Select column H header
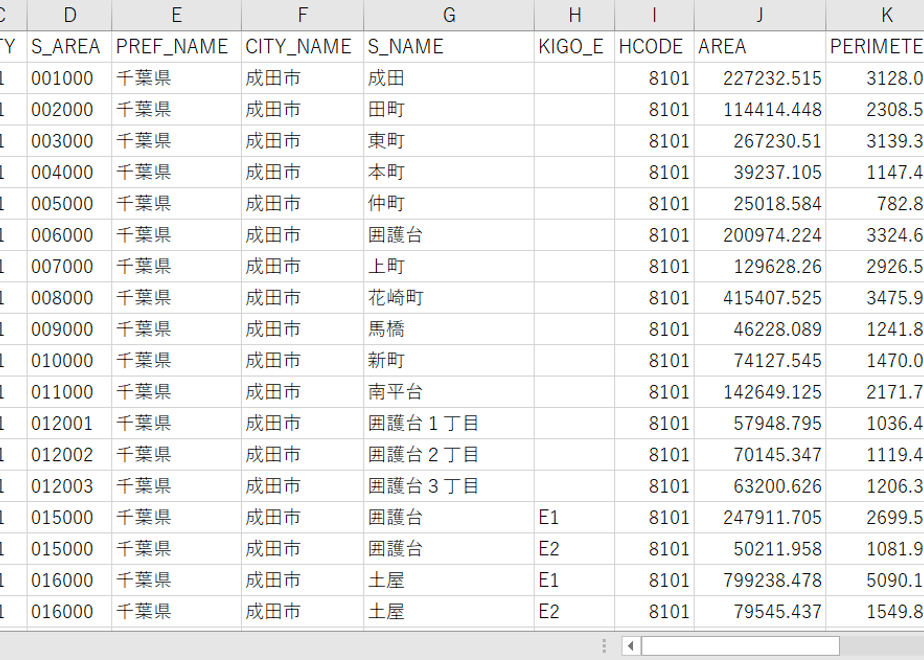 575,15
